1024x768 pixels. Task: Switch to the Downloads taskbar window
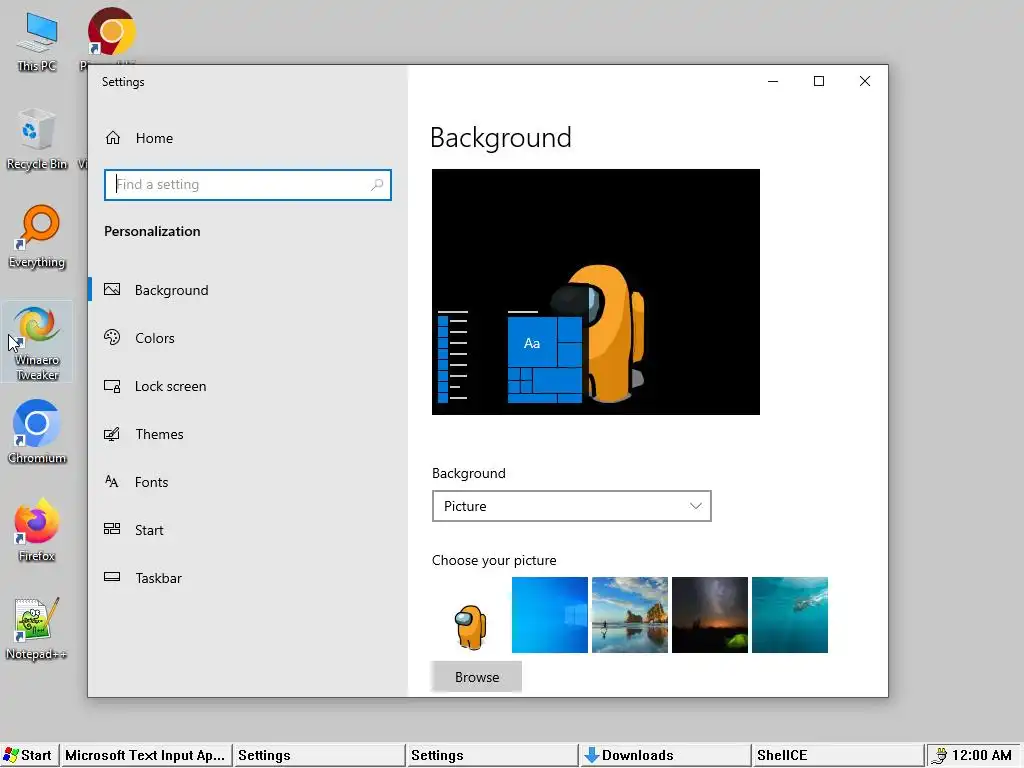[x=665, y=756]
